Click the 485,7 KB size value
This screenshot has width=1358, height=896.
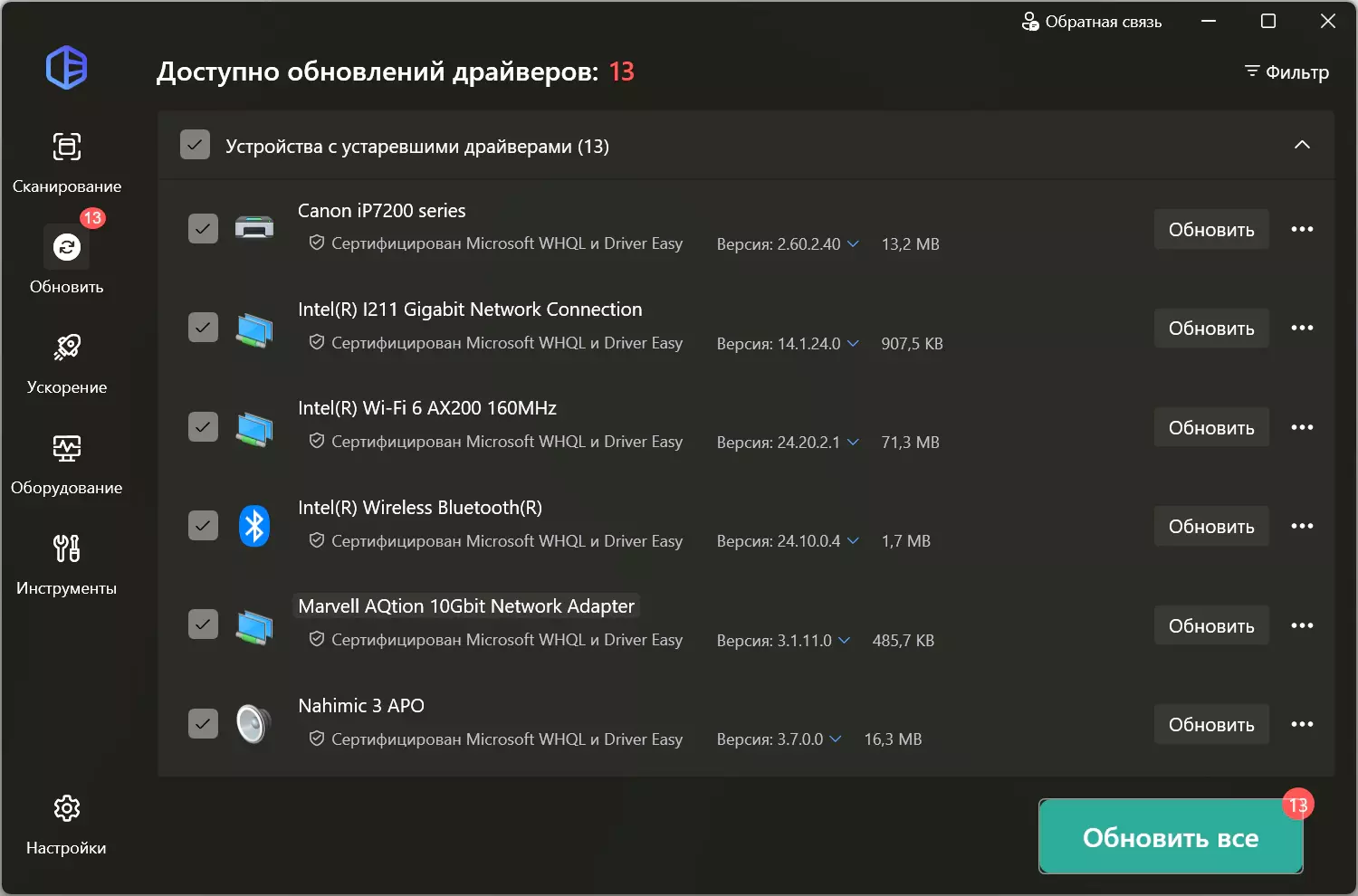coord(904,641)
